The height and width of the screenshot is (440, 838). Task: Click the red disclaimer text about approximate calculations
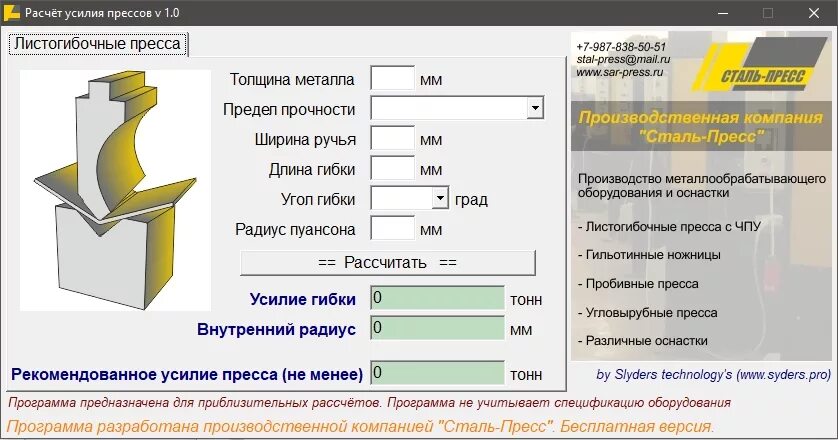[369, 403]
